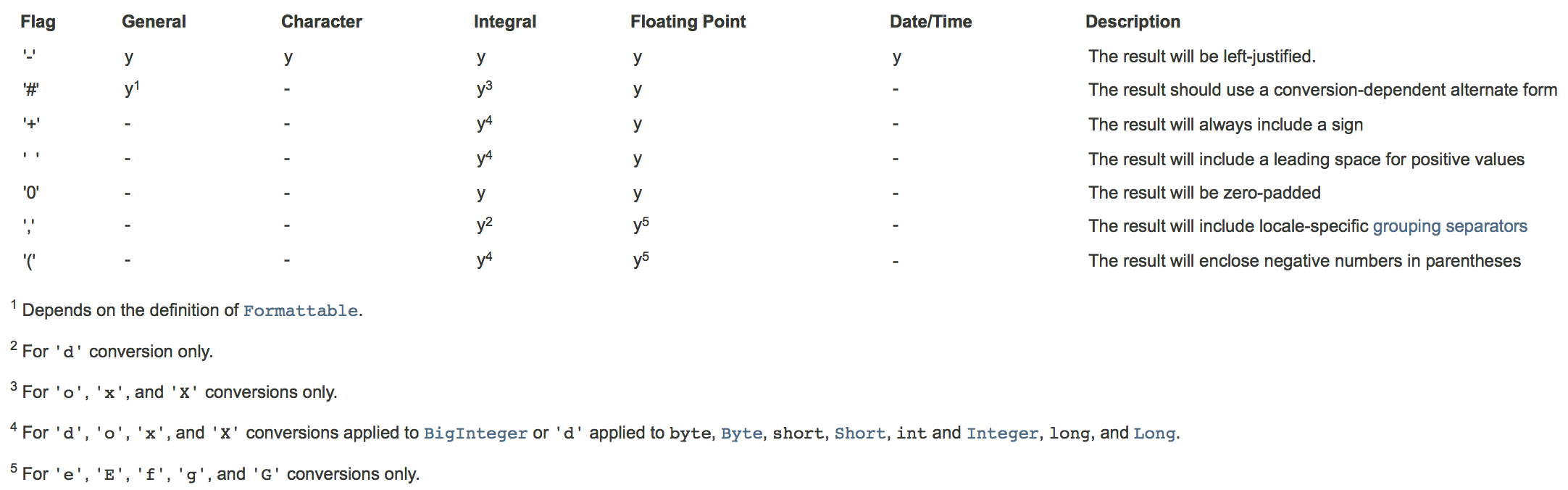This screenshot has height=490, width=1568.
Task: Click the Short link in footnote 4
Action: (860, 433)
